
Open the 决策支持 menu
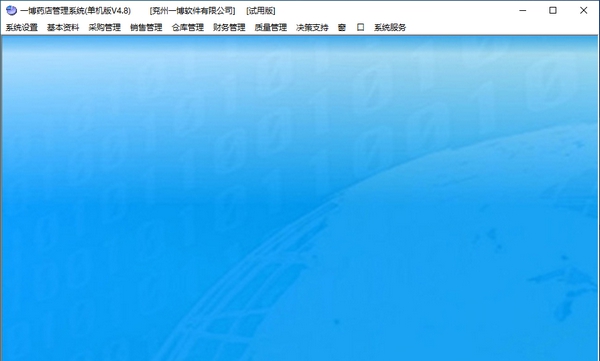tap(312, 27)
